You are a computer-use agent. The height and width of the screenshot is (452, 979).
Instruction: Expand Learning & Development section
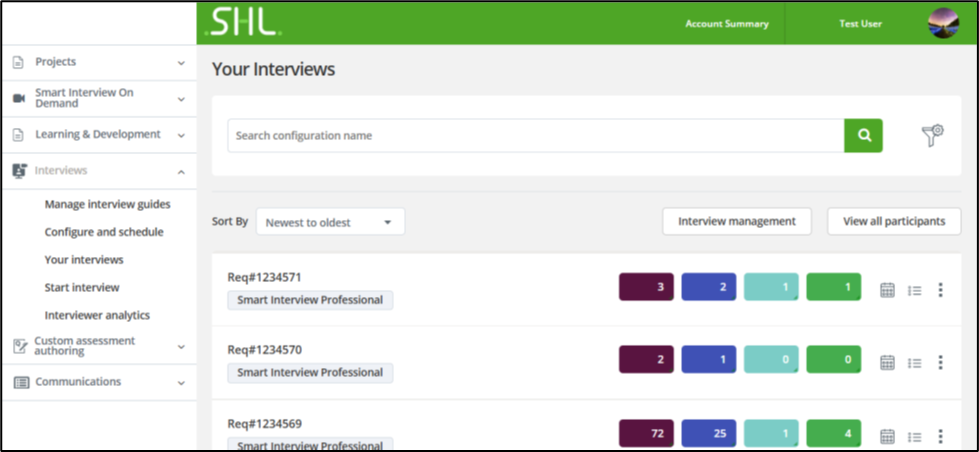pyautogui.click(x=98, y=134)
